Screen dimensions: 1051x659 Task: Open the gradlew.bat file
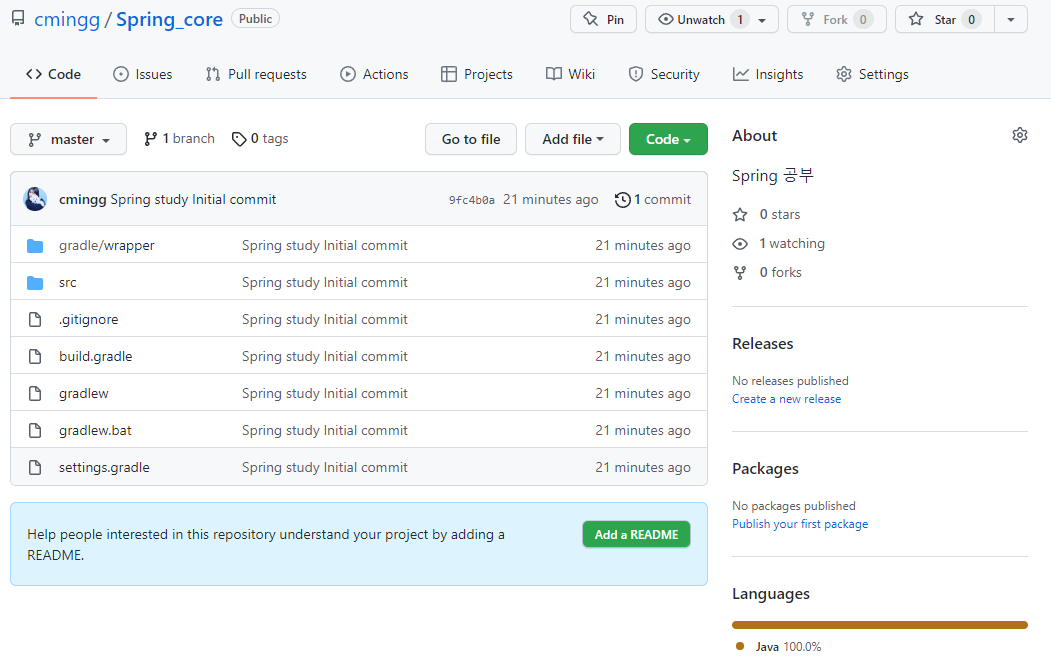coord(95,430)
